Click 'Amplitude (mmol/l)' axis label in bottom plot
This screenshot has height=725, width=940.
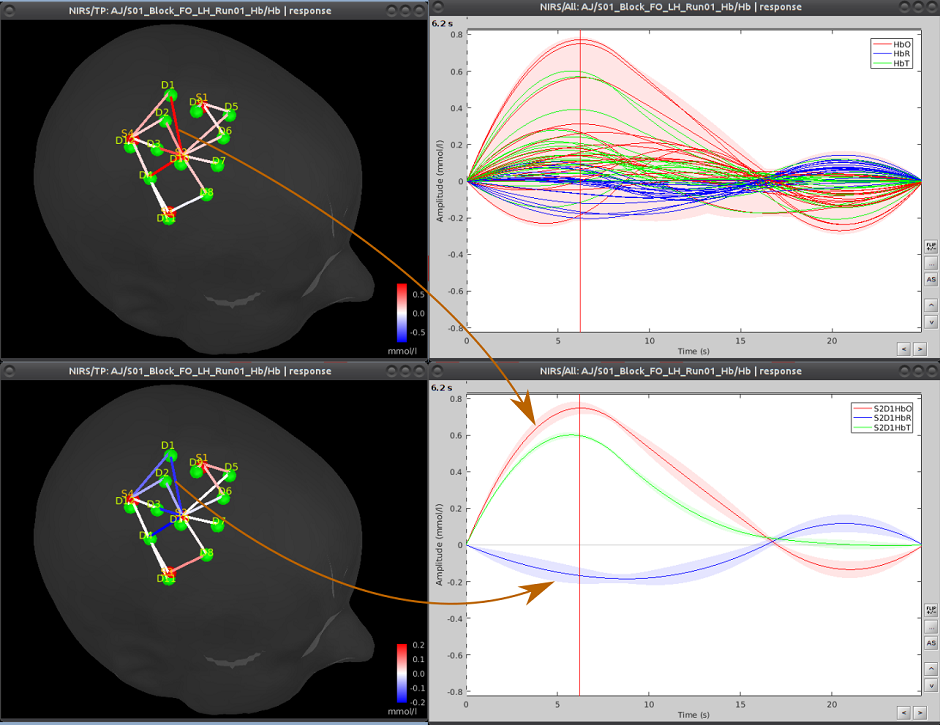[440, 544]
